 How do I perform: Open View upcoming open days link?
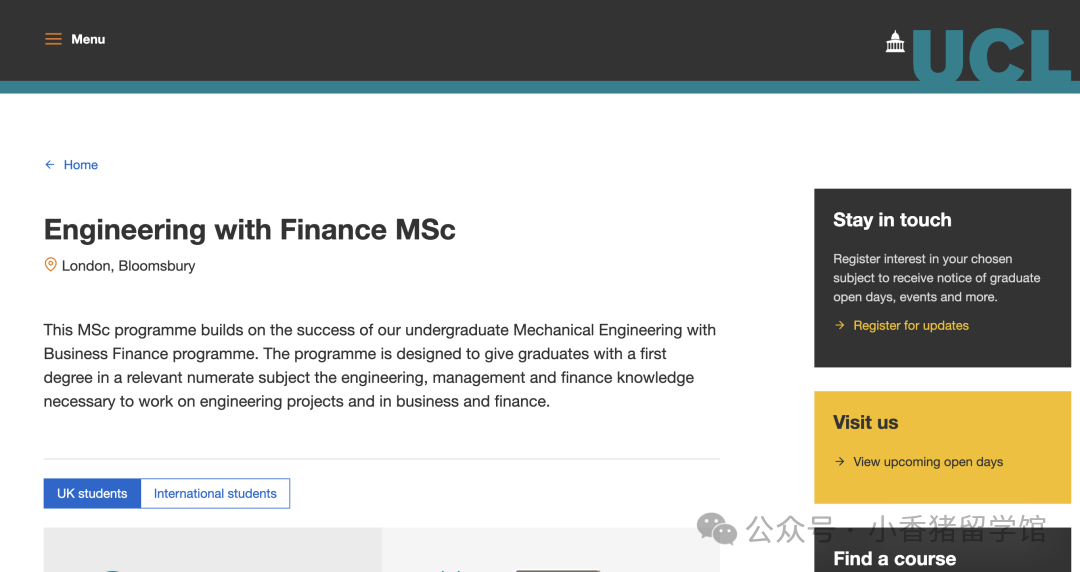(928, 462)
